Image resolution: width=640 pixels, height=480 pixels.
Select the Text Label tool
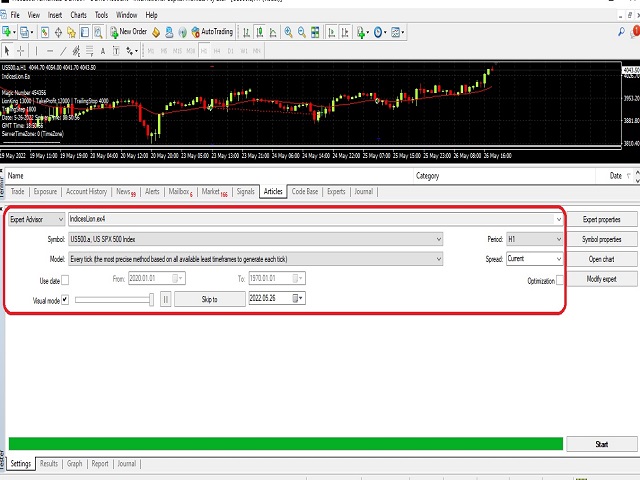(x=116, y=51)
